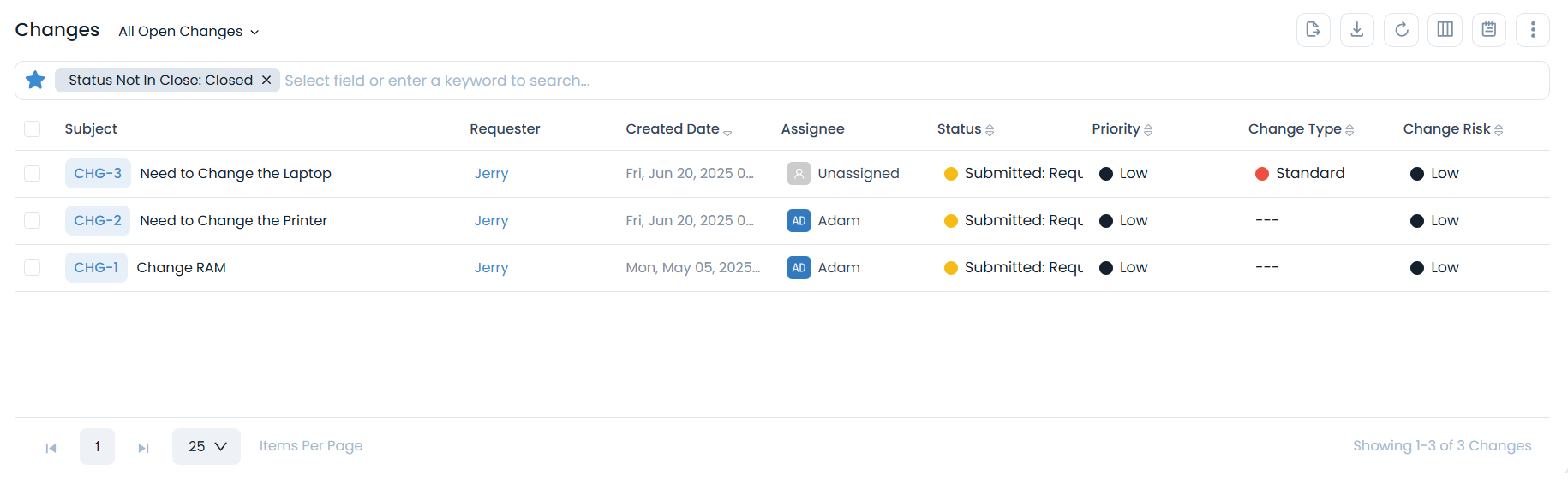Viewport: 1568px width, 501px height.
Task: Click the download icon button
Action: pos(1357,30)
